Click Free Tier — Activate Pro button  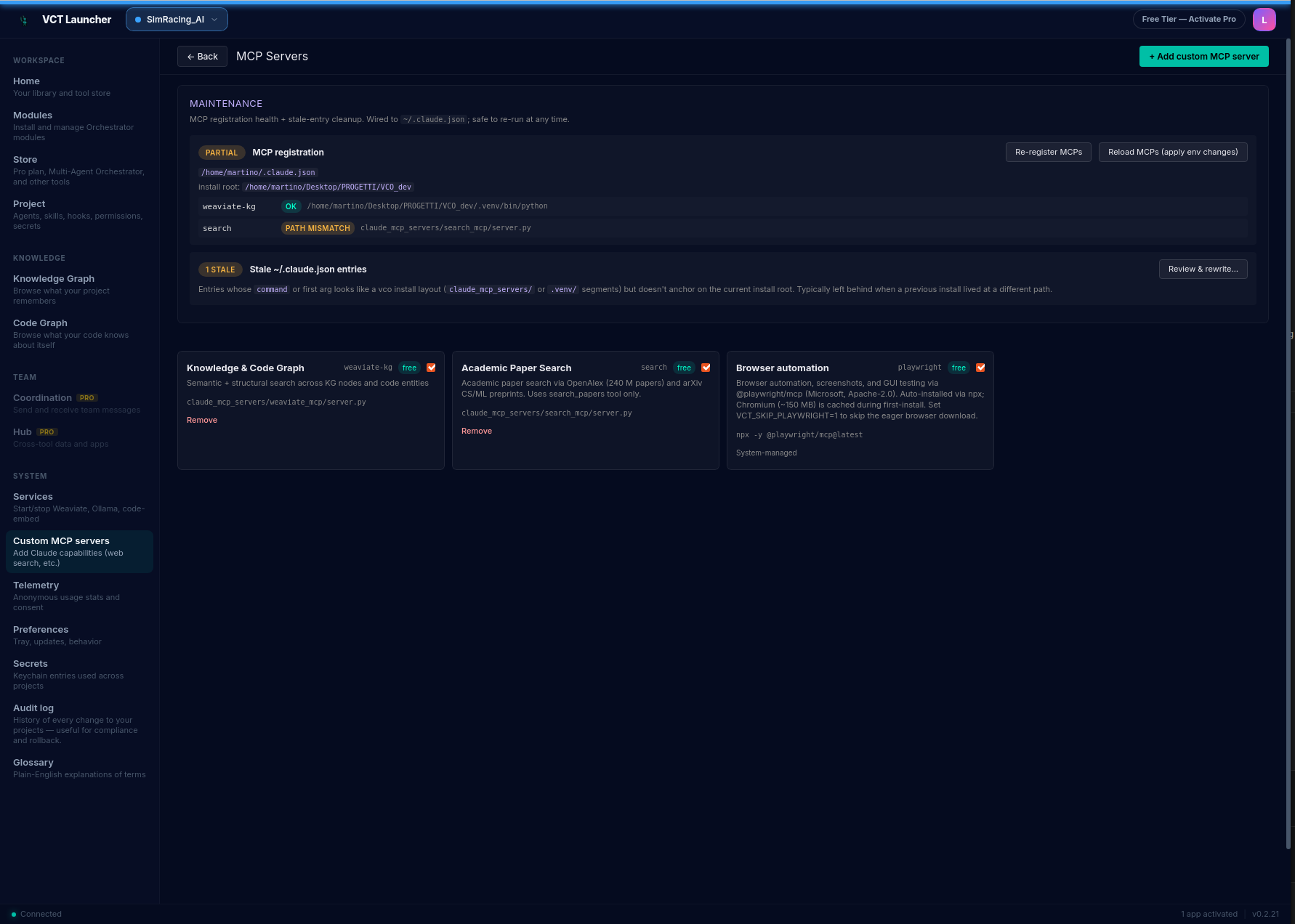click(x=1188, y=20)
